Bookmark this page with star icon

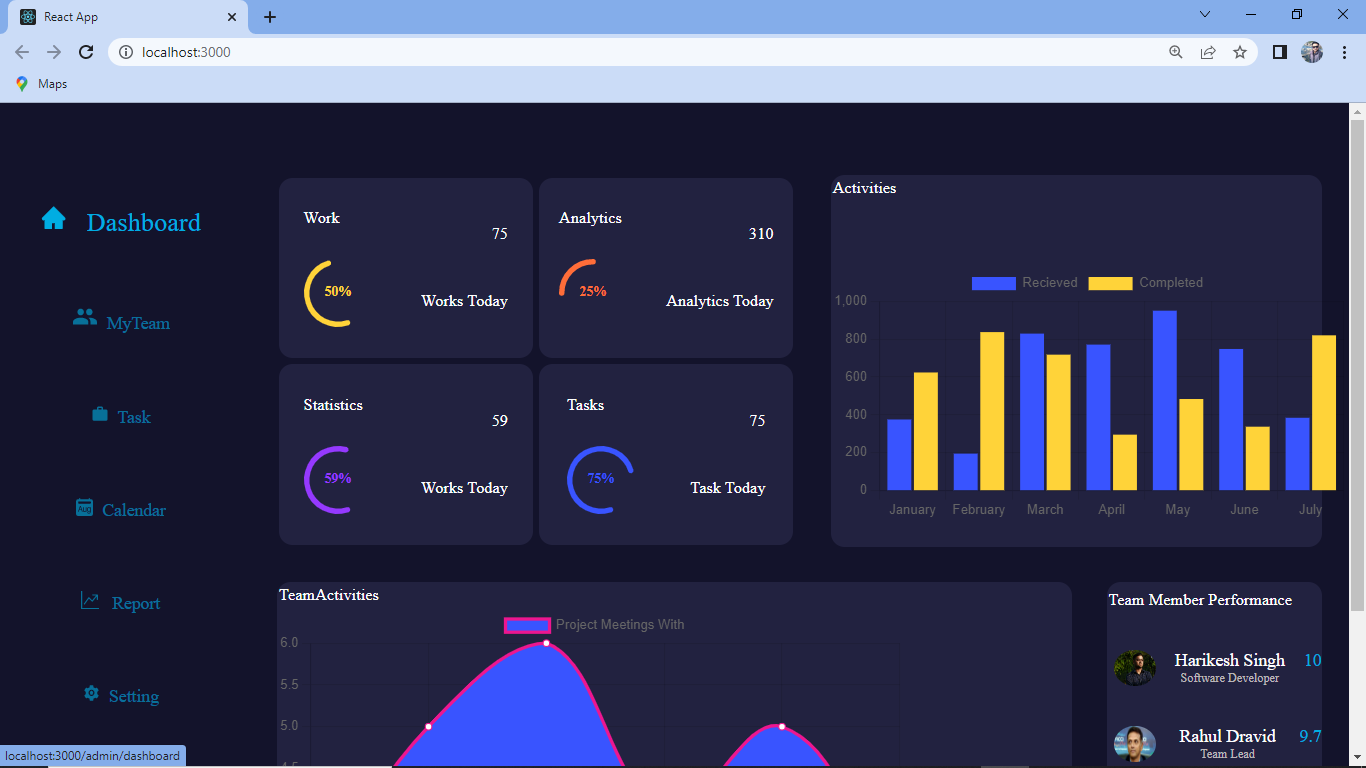tap(1240, 52)
